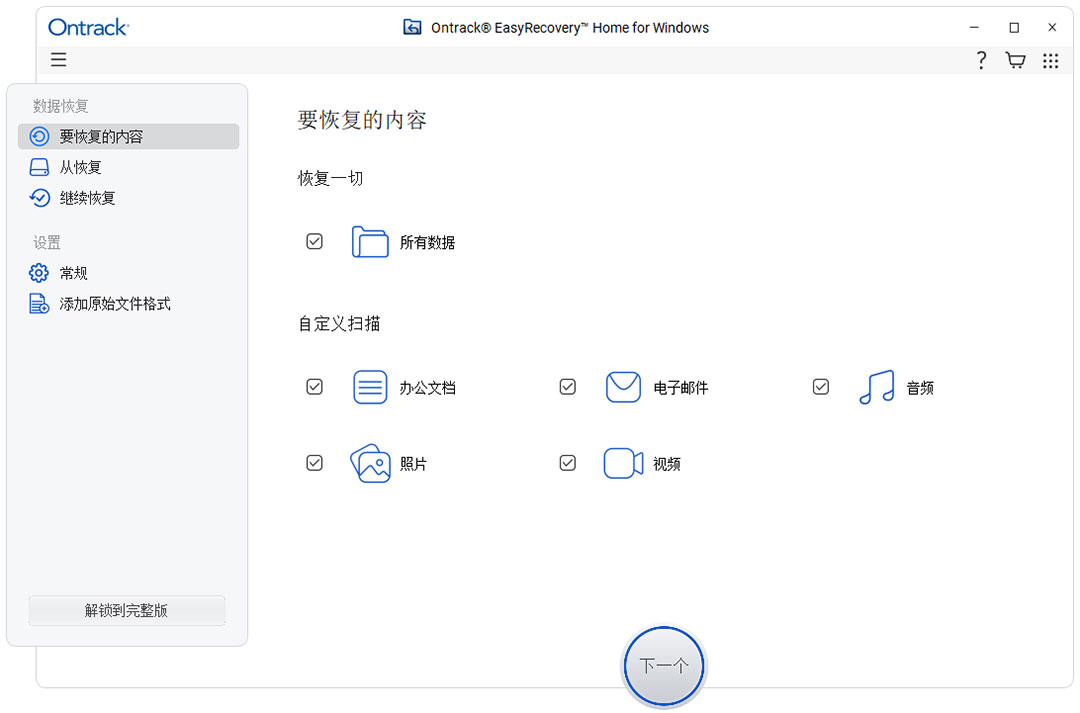Click the help question mark icon
The image size is (1080, 713).
pyautogui.click(x=981, y=60)
